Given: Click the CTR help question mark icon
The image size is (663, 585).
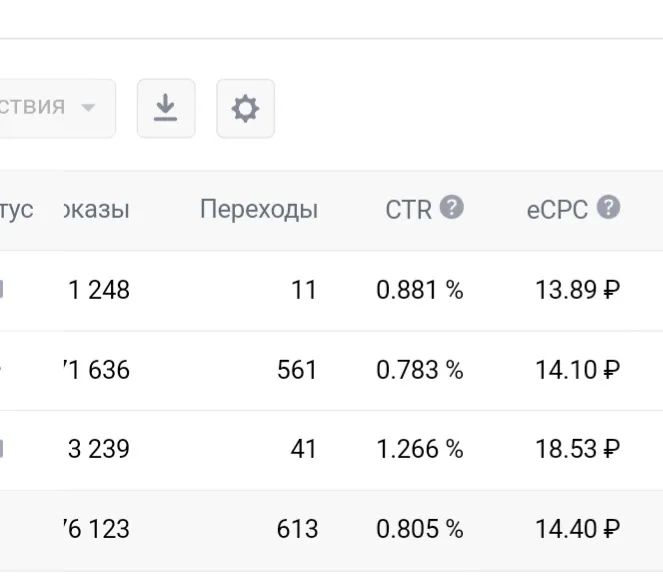Looking at the screenshot, I should click(x=452, y=207).
